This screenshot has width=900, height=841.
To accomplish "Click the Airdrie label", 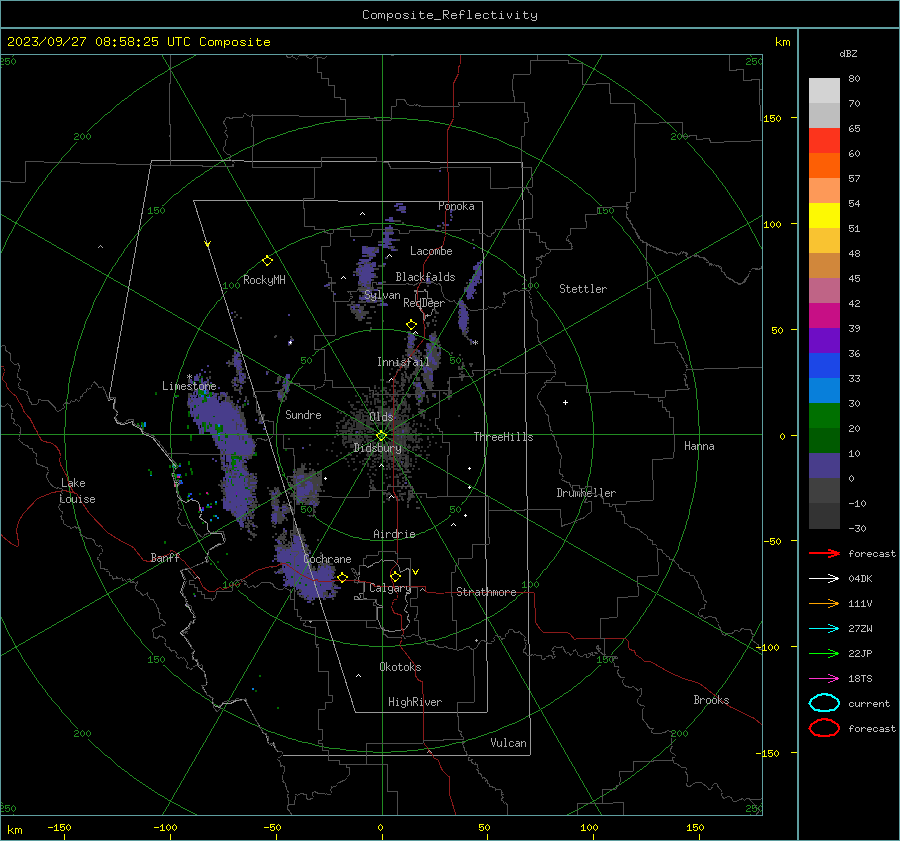I will 394,534.
